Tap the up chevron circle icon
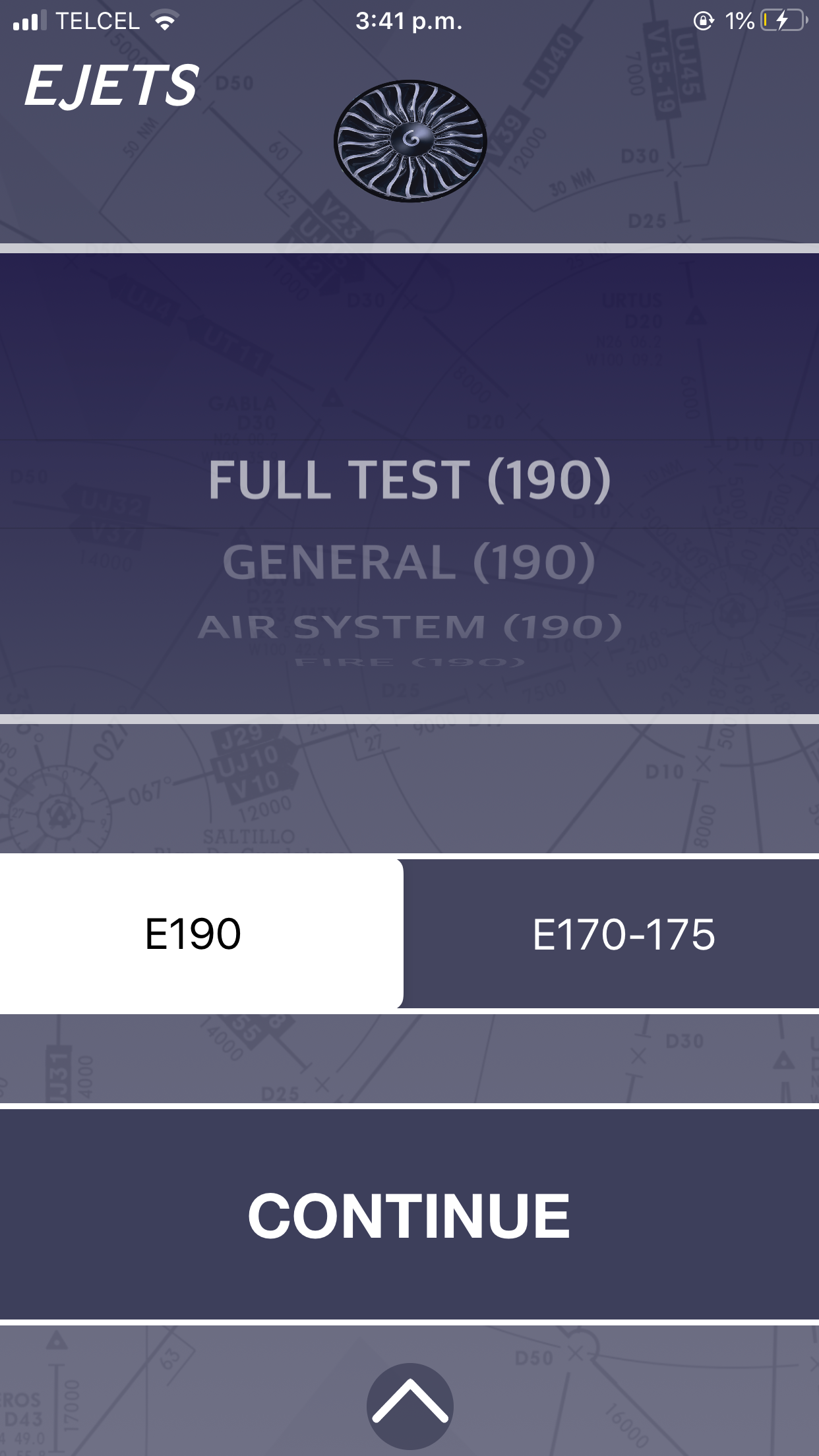819x1456 pixels. pos(409,1405)
